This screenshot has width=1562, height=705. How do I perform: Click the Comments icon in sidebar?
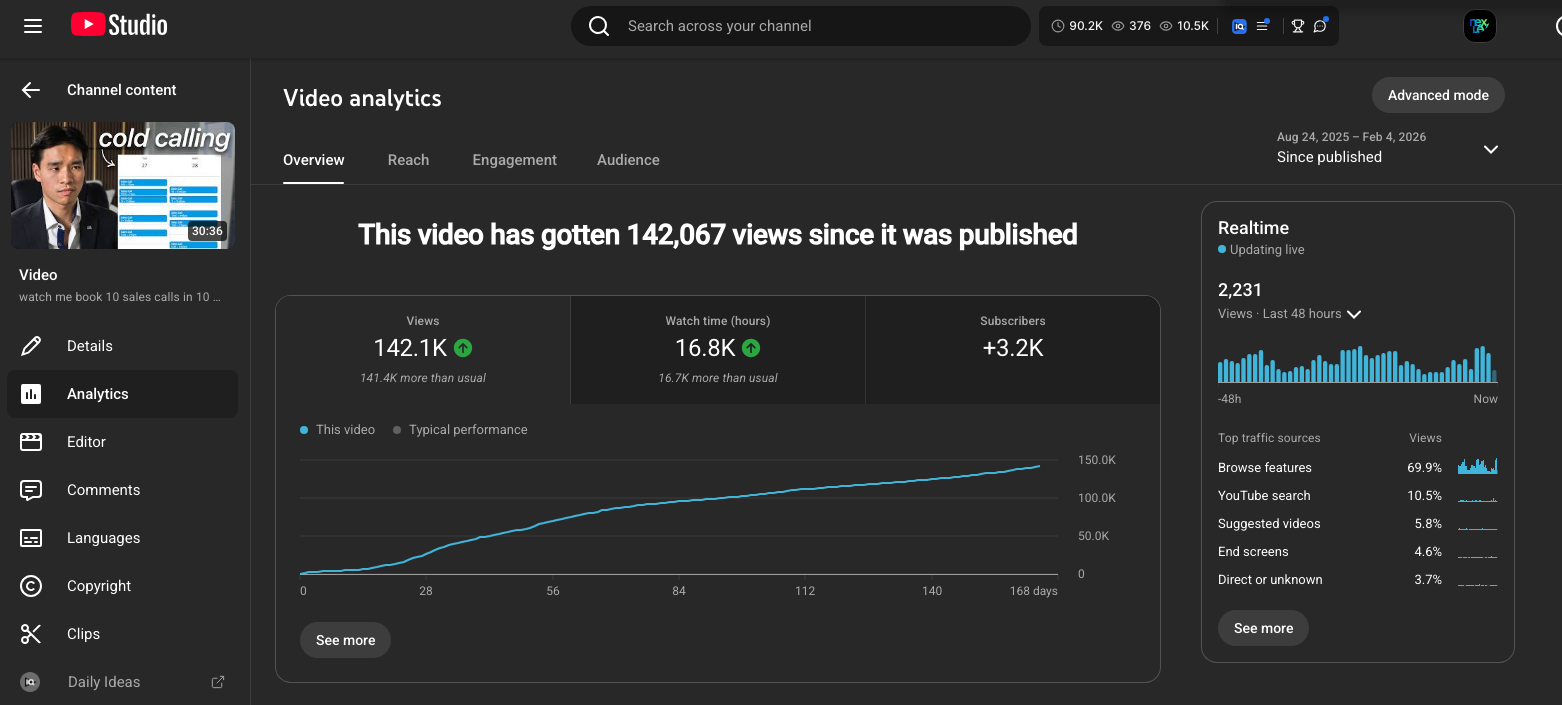pos(31,489)
